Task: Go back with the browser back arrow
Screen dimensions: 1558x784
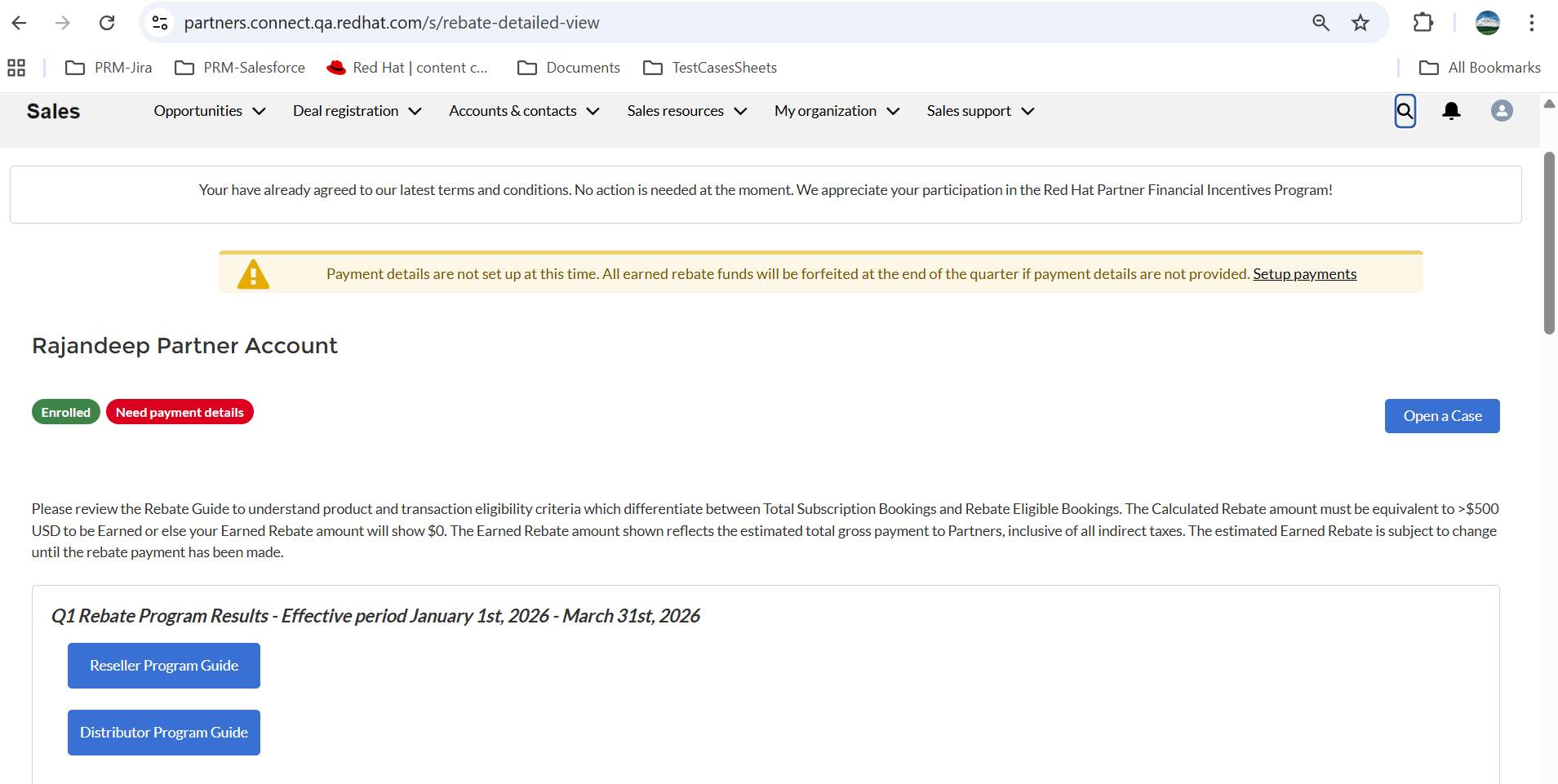Action: point(20,23)
